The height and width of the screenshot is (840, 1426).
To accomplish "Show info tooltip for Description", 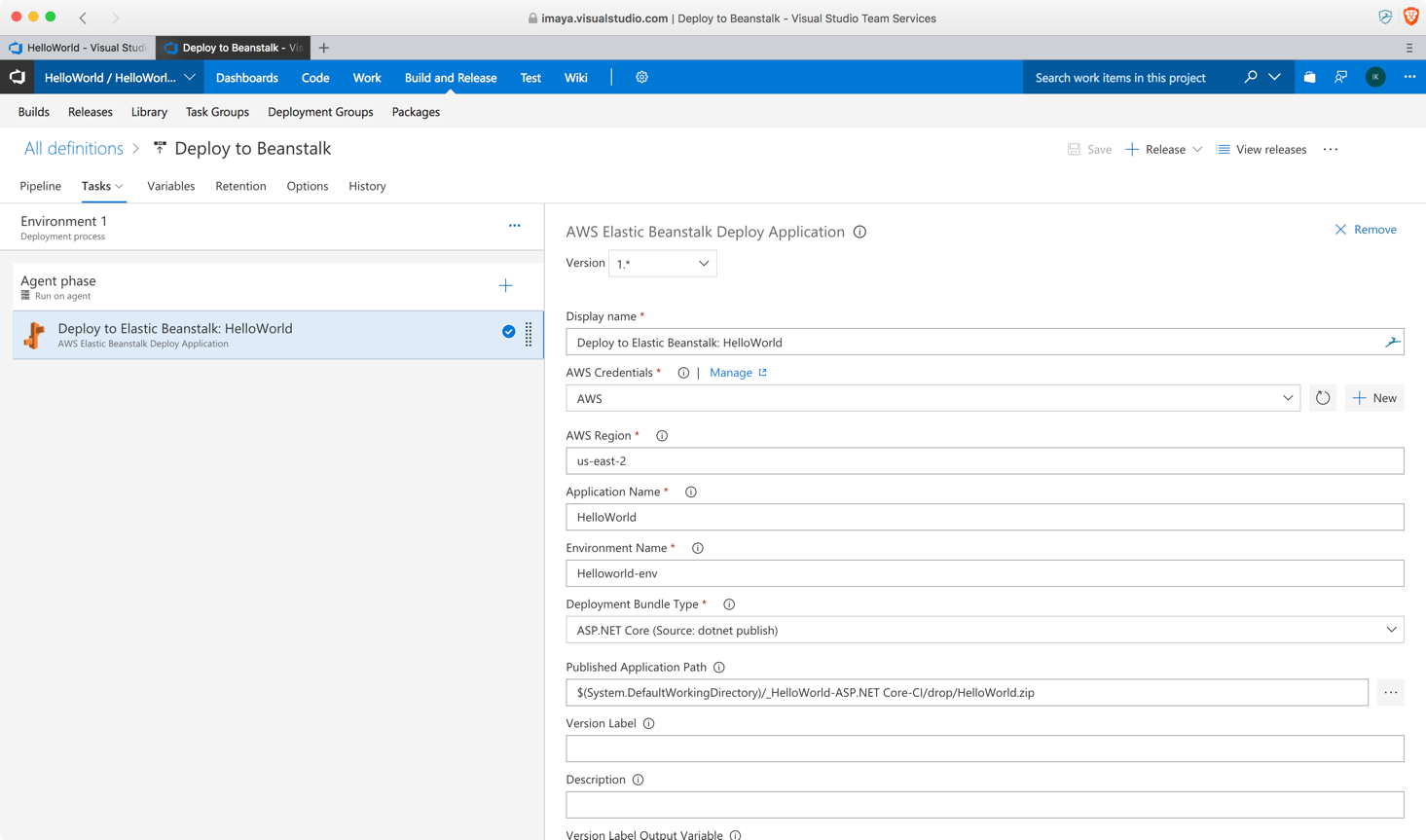I will [639, 781].
